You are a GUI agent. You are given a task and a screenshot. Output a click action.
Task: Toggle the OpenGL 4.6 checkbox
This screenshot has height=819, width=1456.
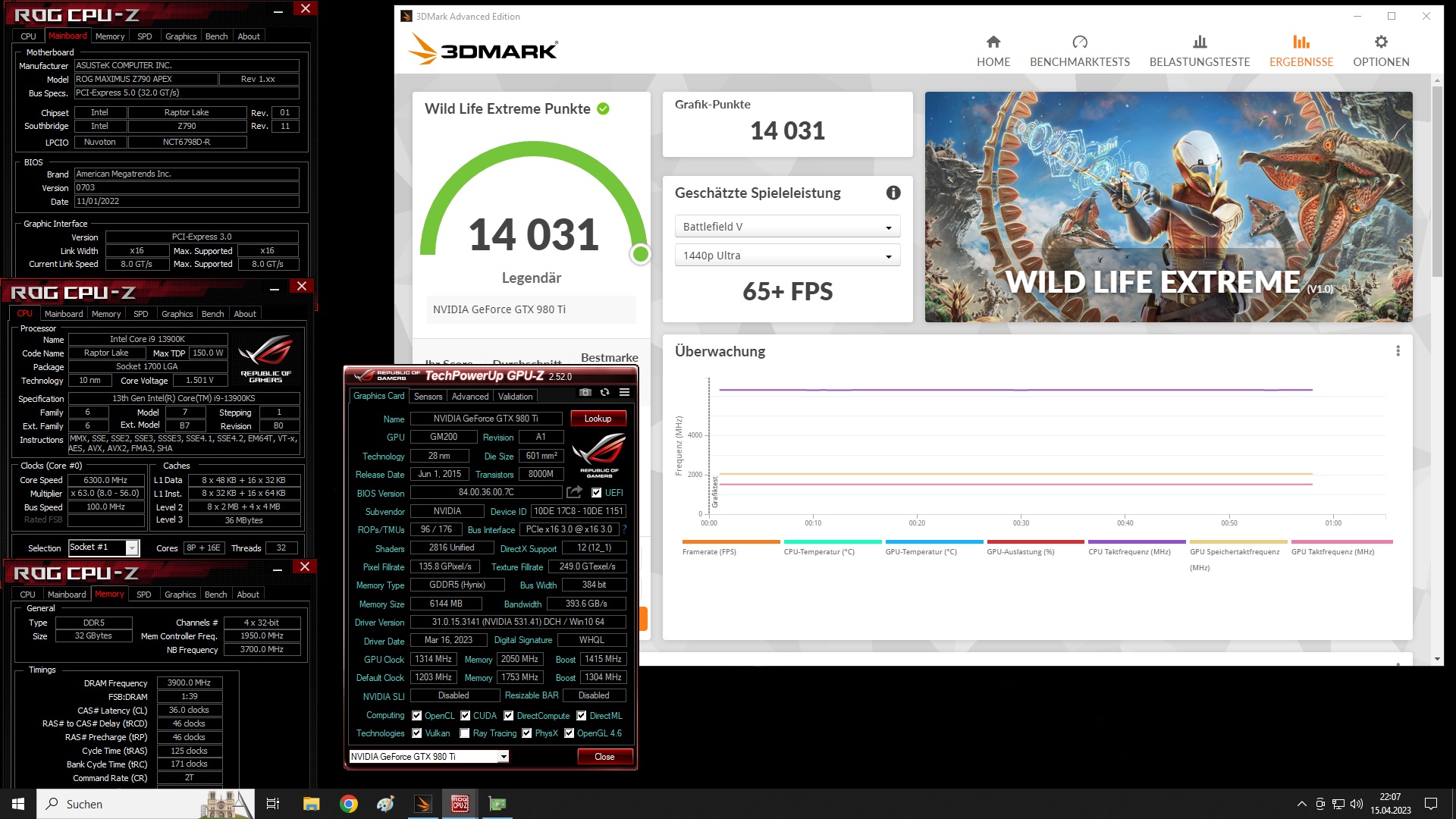coord(569,733)
